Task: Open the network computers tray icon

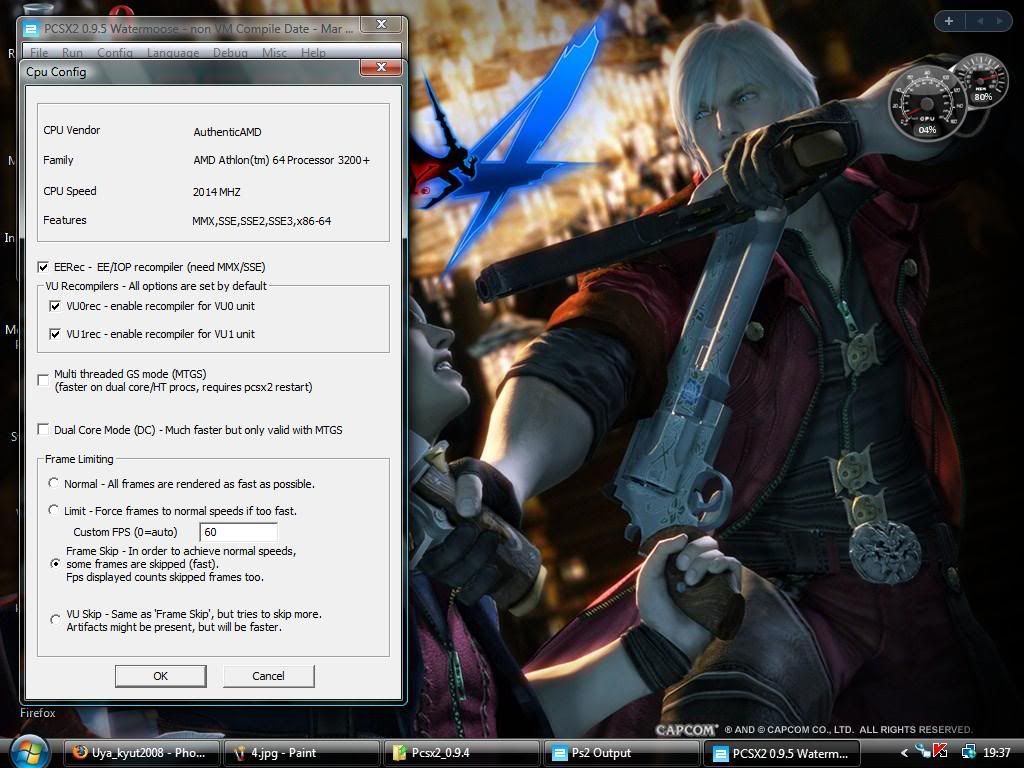Action: (x=969, y=752)
